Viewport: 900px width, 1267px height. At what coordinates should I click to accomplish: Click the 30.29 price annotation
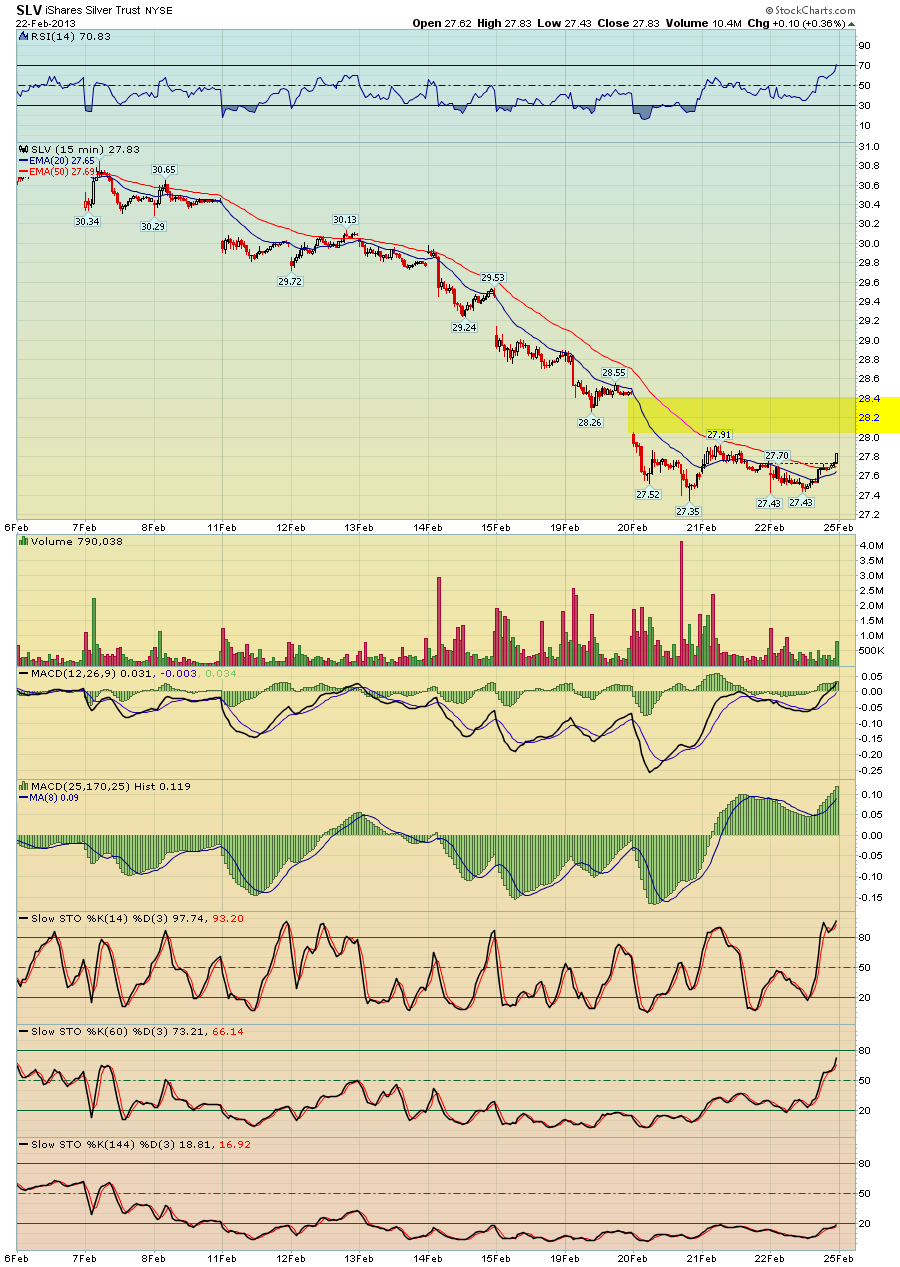coord(153,227)
